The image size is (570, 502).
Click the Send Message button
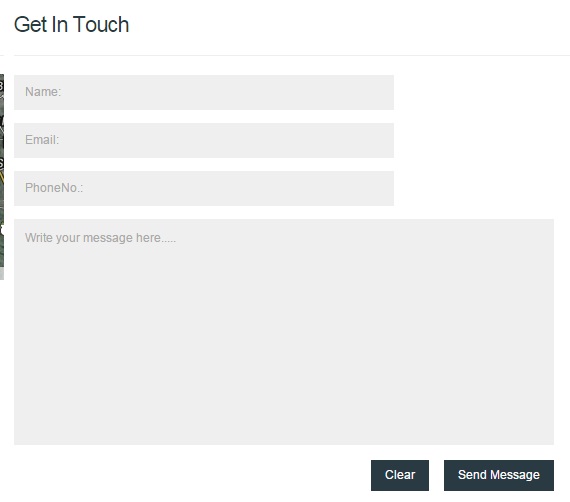pyautogui.click(x=499, y=475)
